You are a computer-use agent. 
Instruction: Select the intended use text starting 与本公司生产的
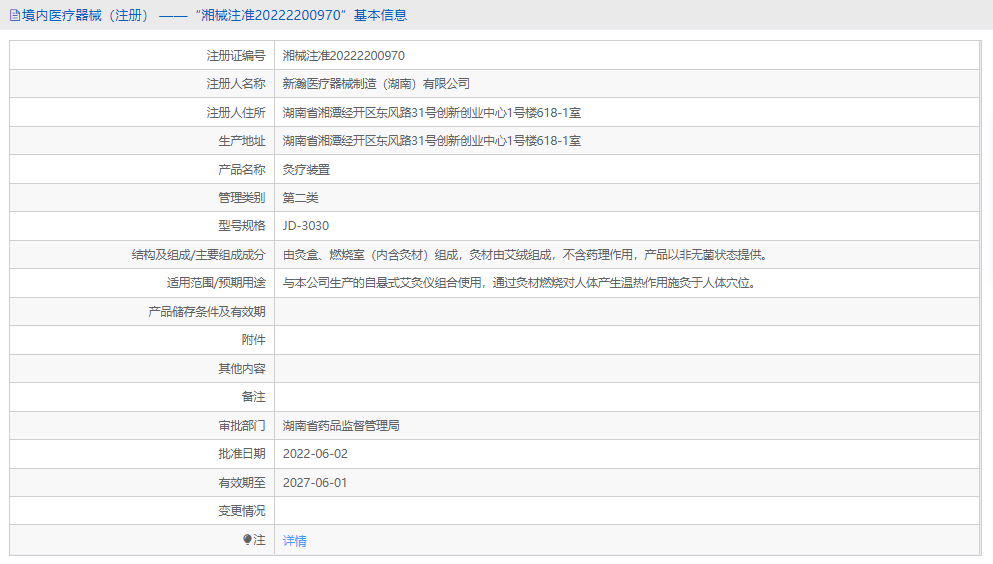520,283
